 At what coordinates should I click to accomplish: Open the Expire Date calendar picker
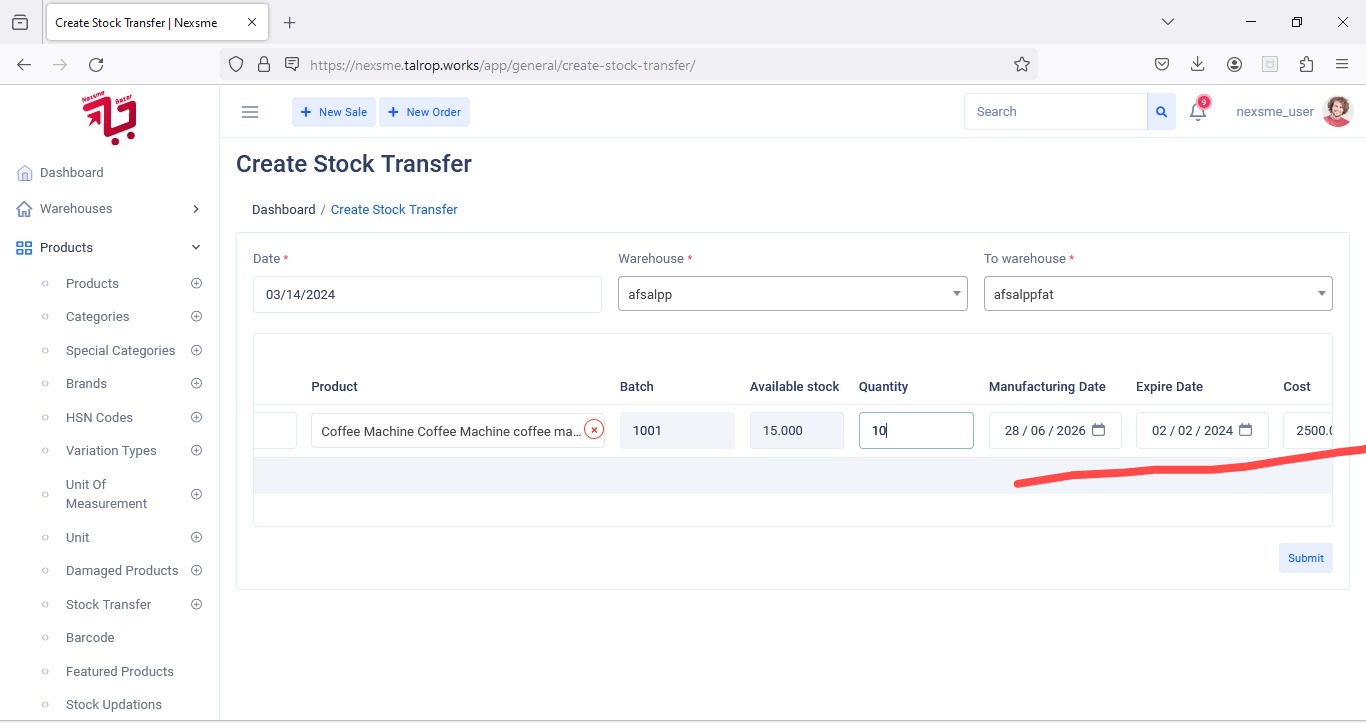point(1245,430)
